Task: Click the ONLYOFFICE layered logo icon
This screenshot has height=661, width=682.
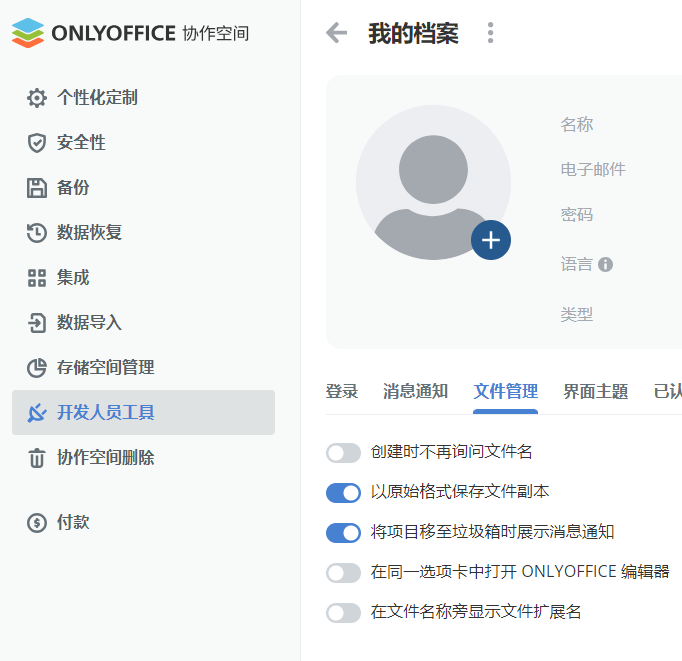Action: (28, 33)
